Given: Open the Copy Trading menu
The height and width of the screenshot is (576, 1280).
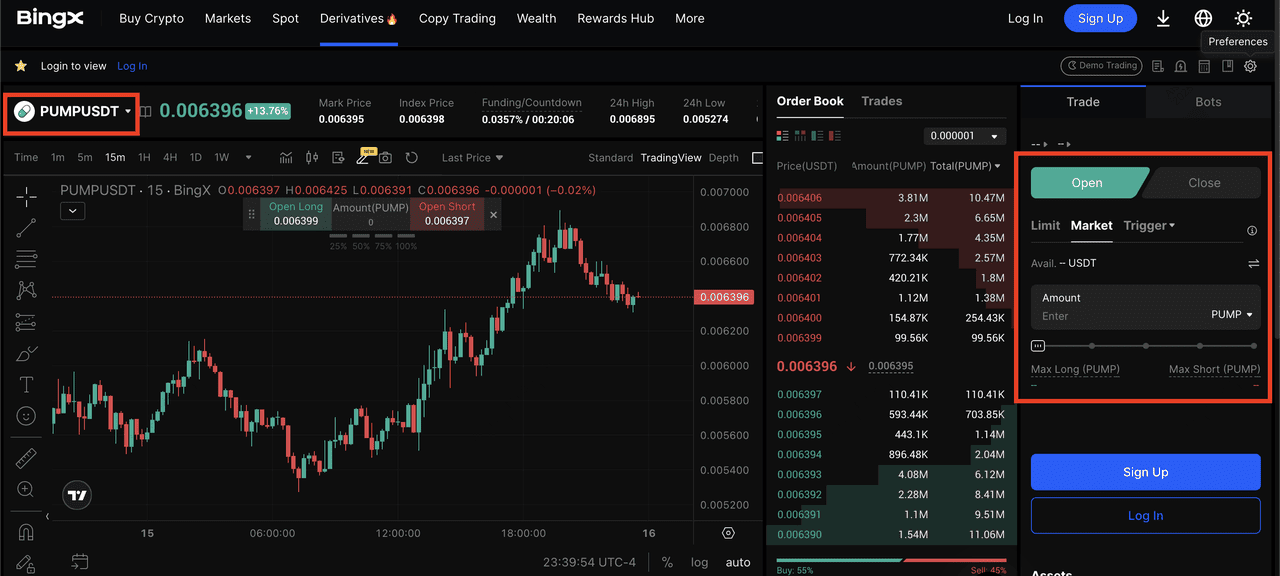Looking at the screenshot, I should pos(457,18).
